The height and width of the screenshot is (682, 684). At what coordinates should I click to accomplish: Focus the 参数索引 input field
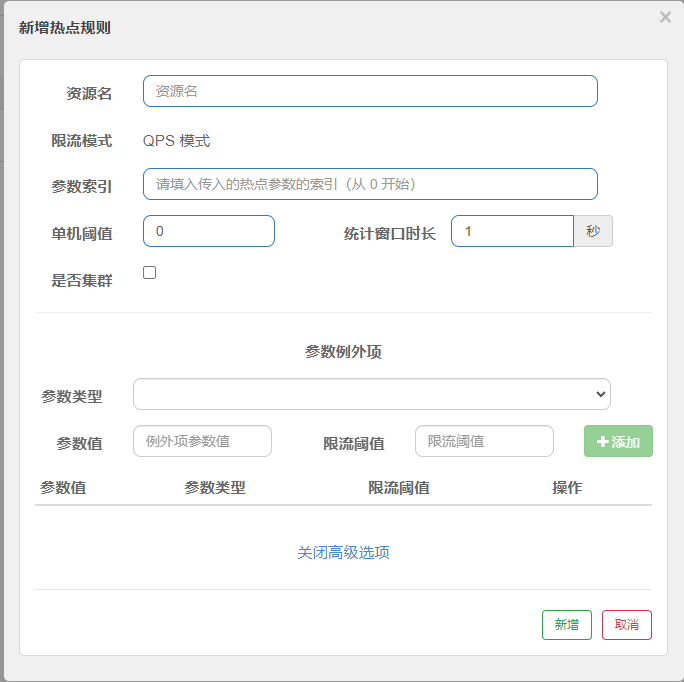click(x=370, y=184)
